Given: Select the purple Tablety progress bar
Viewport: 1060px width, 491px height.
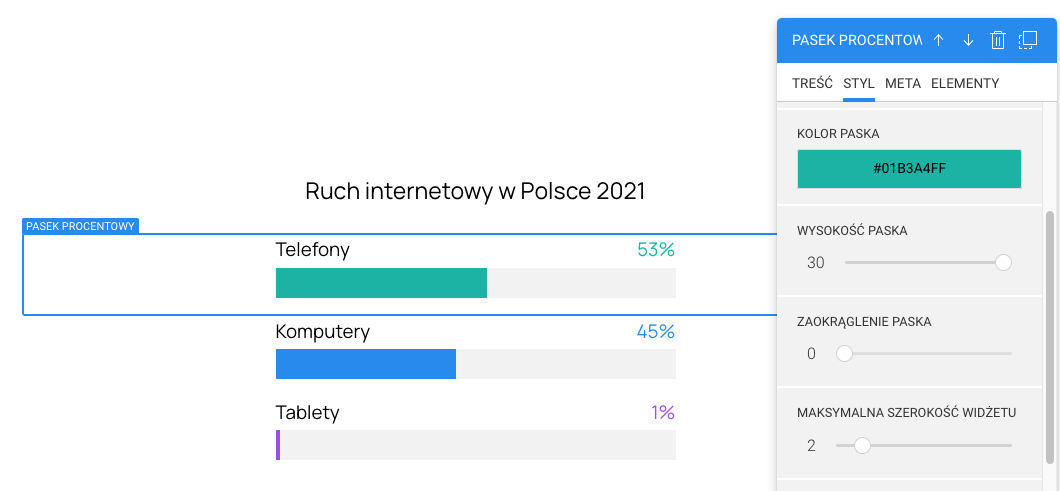Looking at the screenshot, I should 278,445.
